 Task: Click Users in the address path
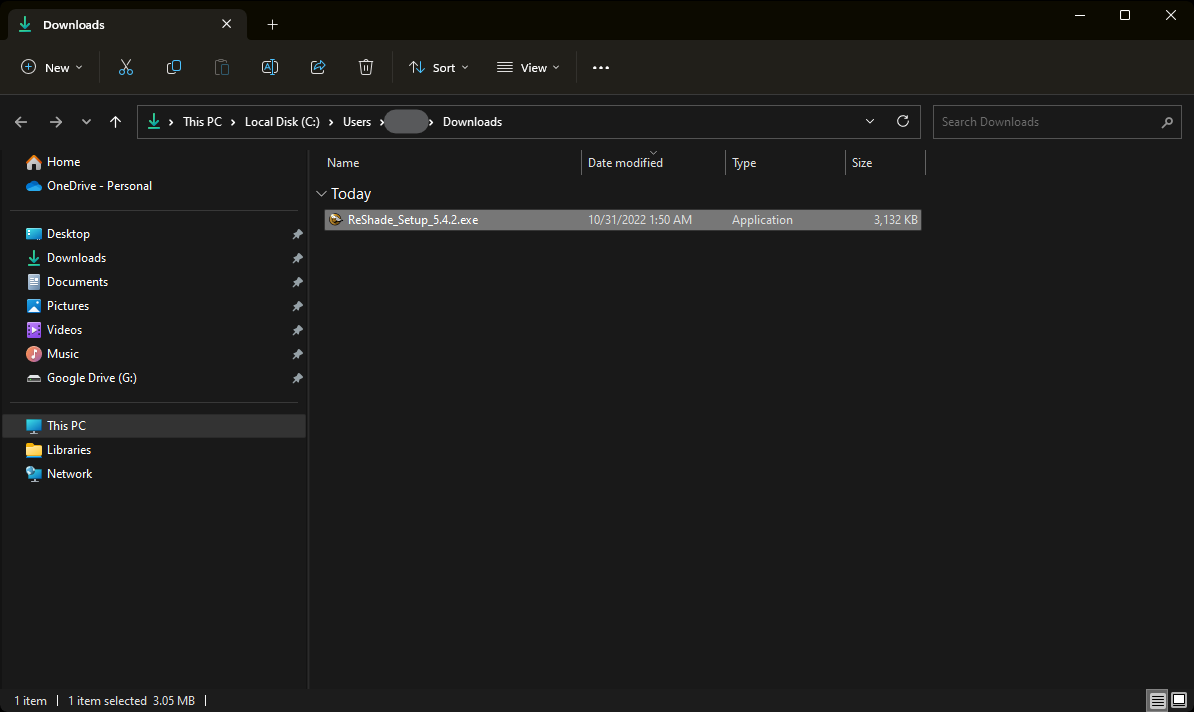point(357,122)
